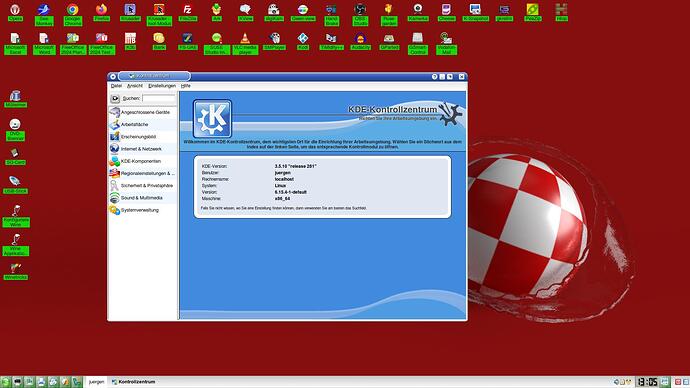690x388 pixels.
Task: Launch the SeaMonkey desktop icon
Action: tap(44, 15)
